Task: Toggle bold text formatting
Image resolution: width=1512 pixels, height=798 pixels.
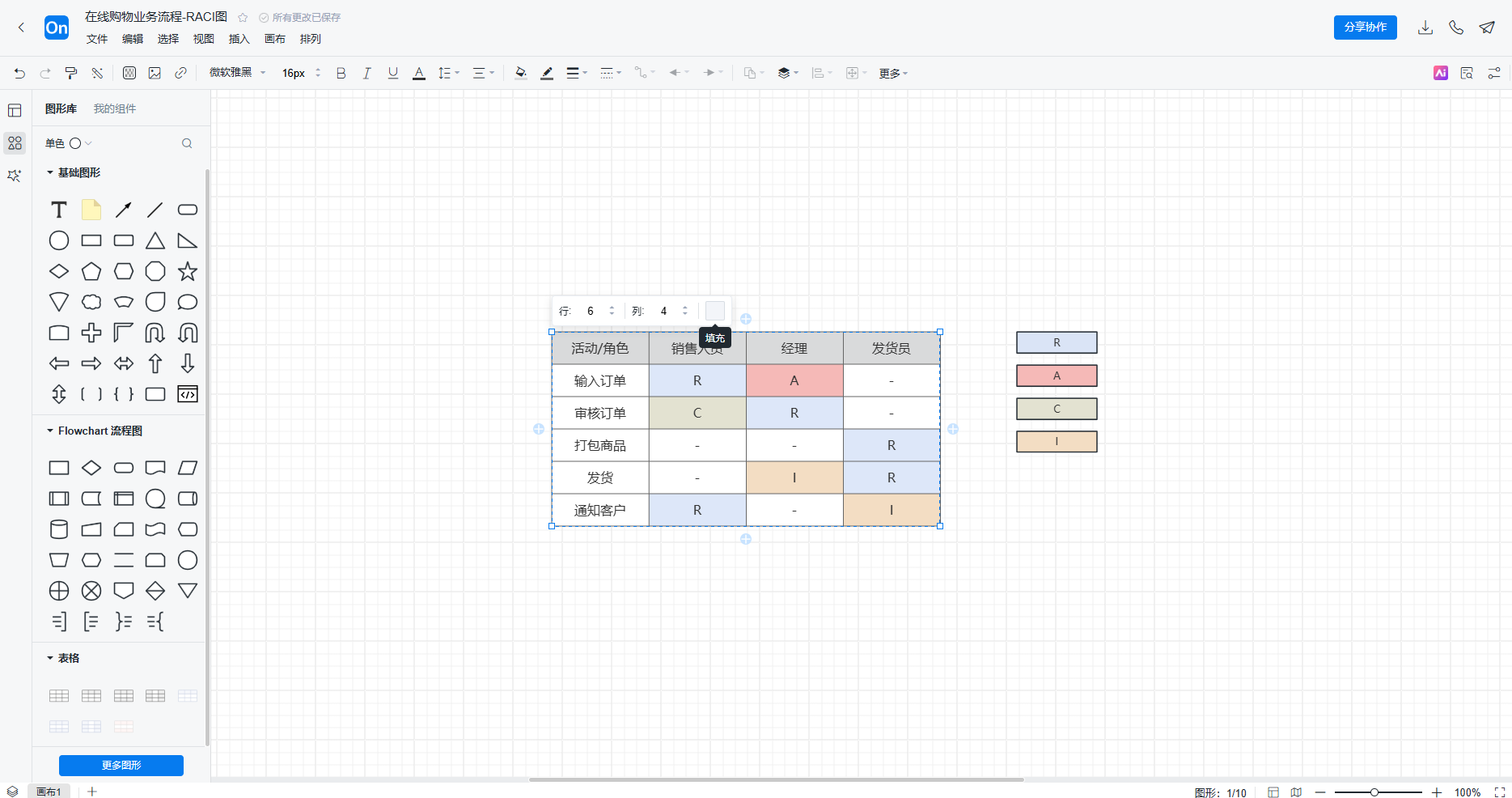Action: (x=341, y=73)
